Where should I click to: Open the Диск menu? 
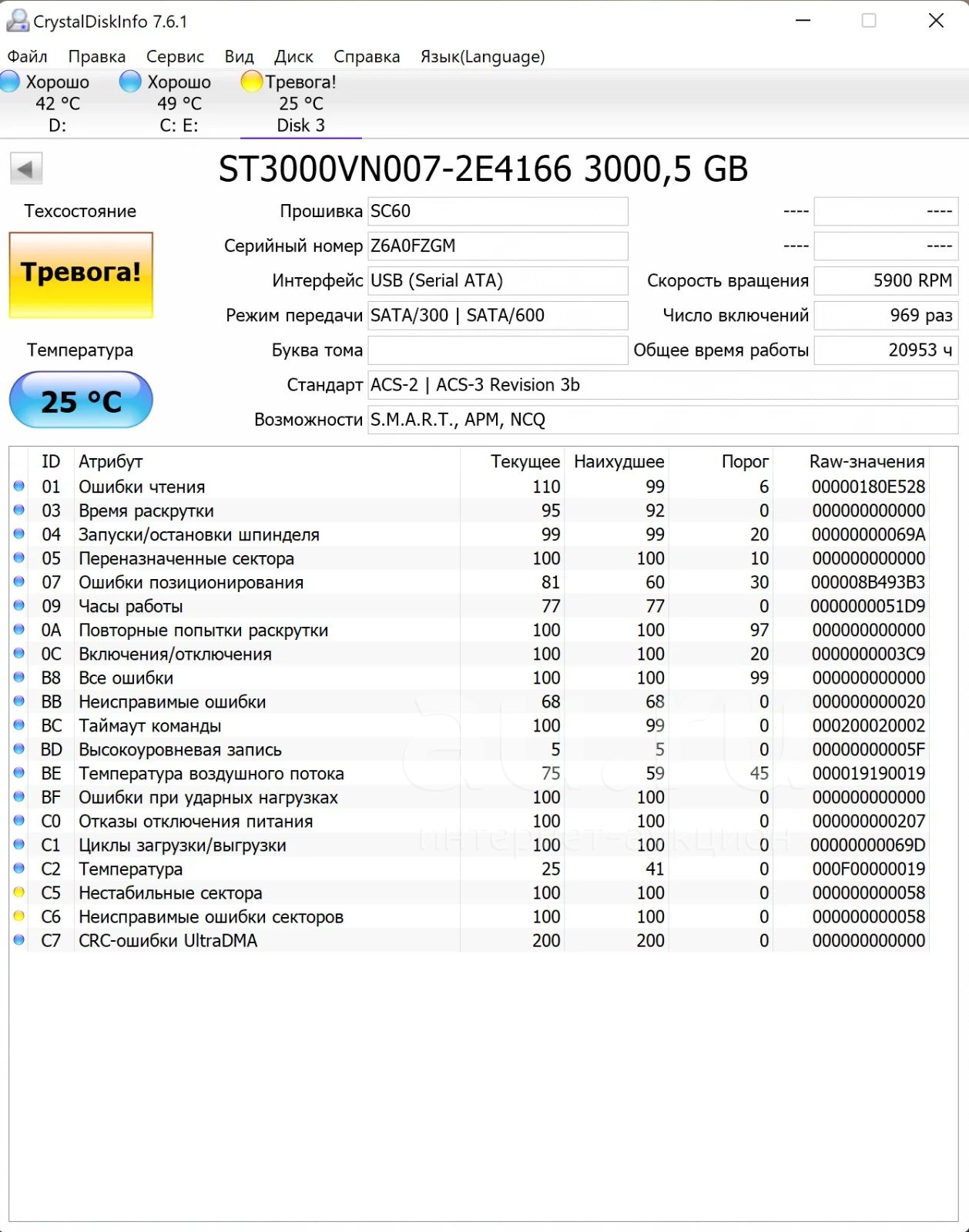coord(293,56)
